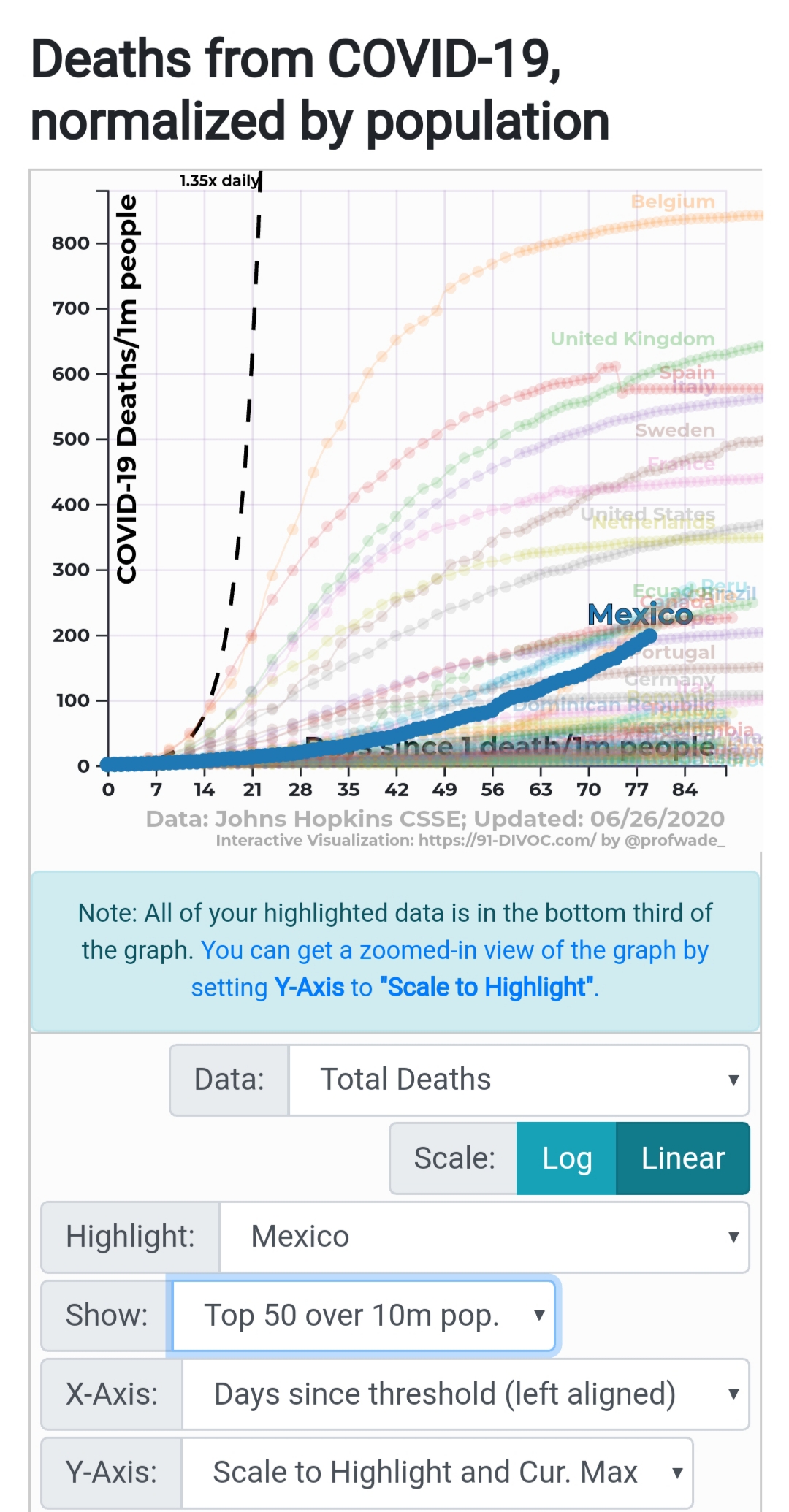Open the Y-Axis scale to highlight dropdown
The width and height of the screenshot is (789, 1512).
pos(436,1472)
